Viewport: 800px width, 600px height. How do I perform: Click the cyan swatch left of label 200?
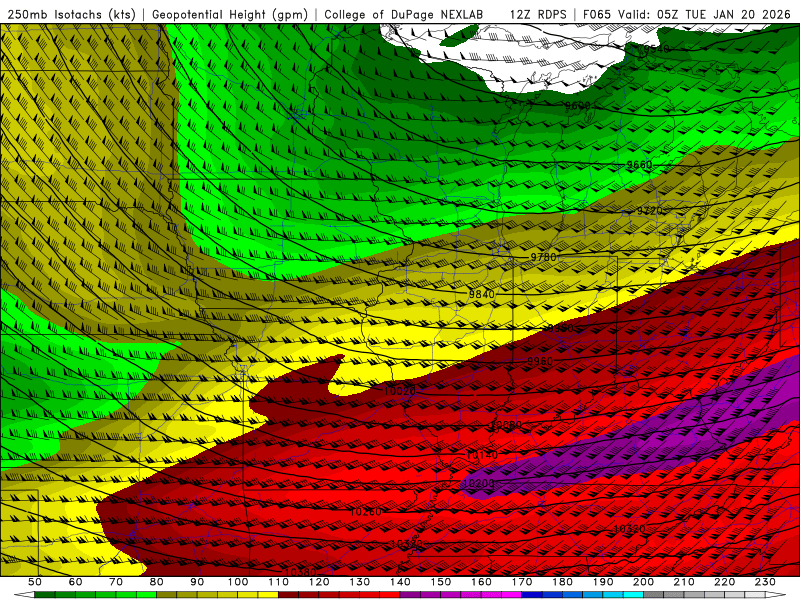(634, 595)
